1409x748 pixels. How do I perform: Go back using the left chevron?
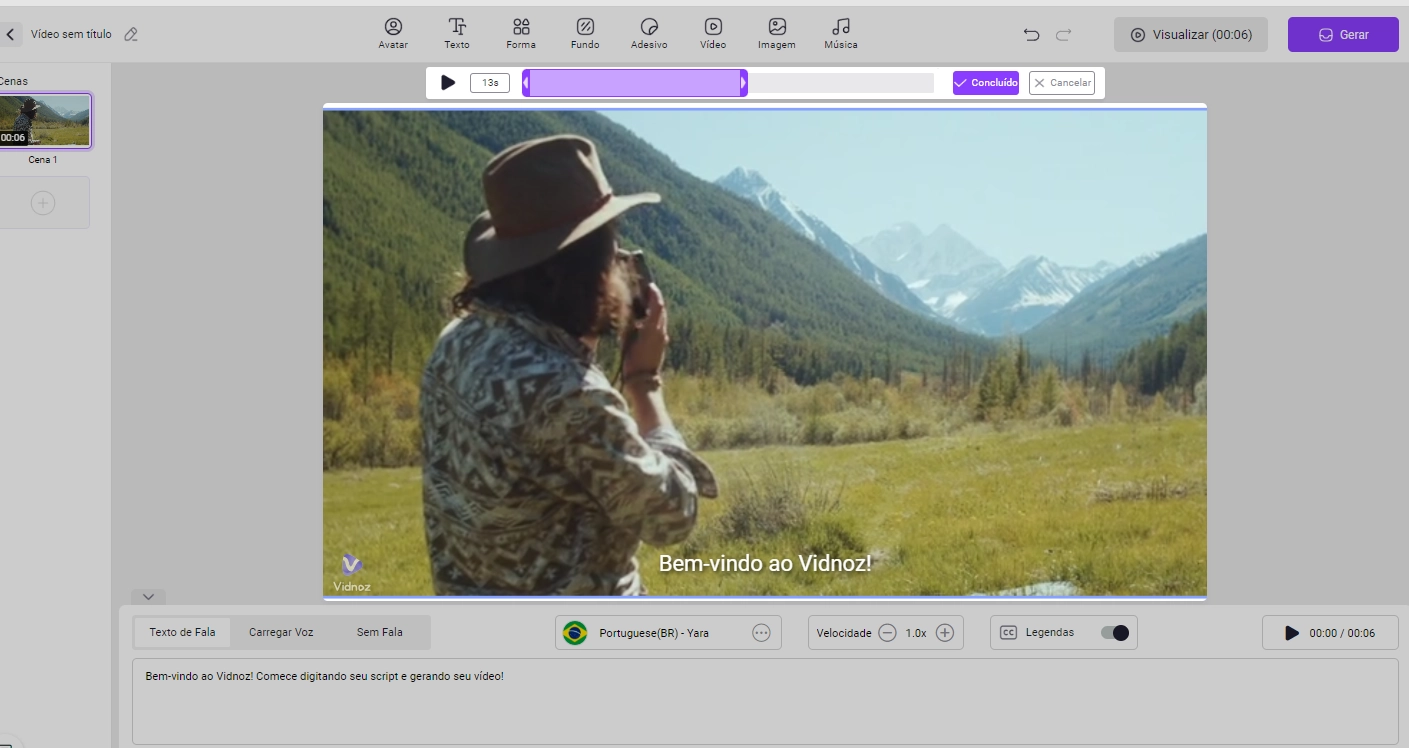click(x=10, y=34)
